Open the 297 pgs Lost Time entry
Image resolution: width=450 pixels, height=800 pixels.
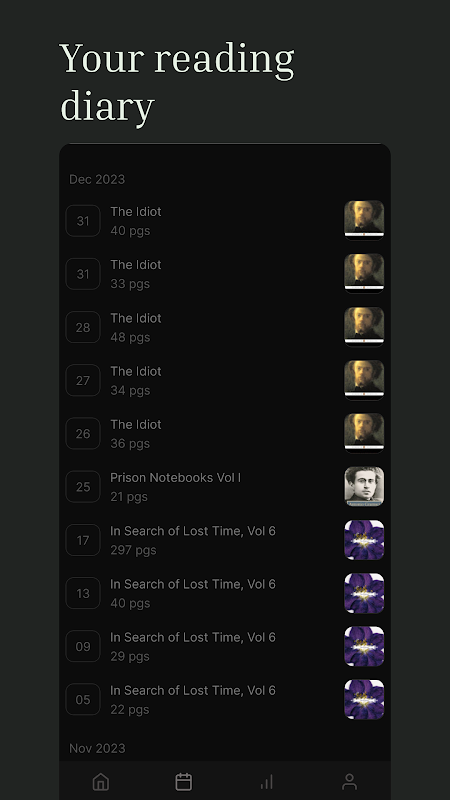pyautogui.click(x=225, y=540)
